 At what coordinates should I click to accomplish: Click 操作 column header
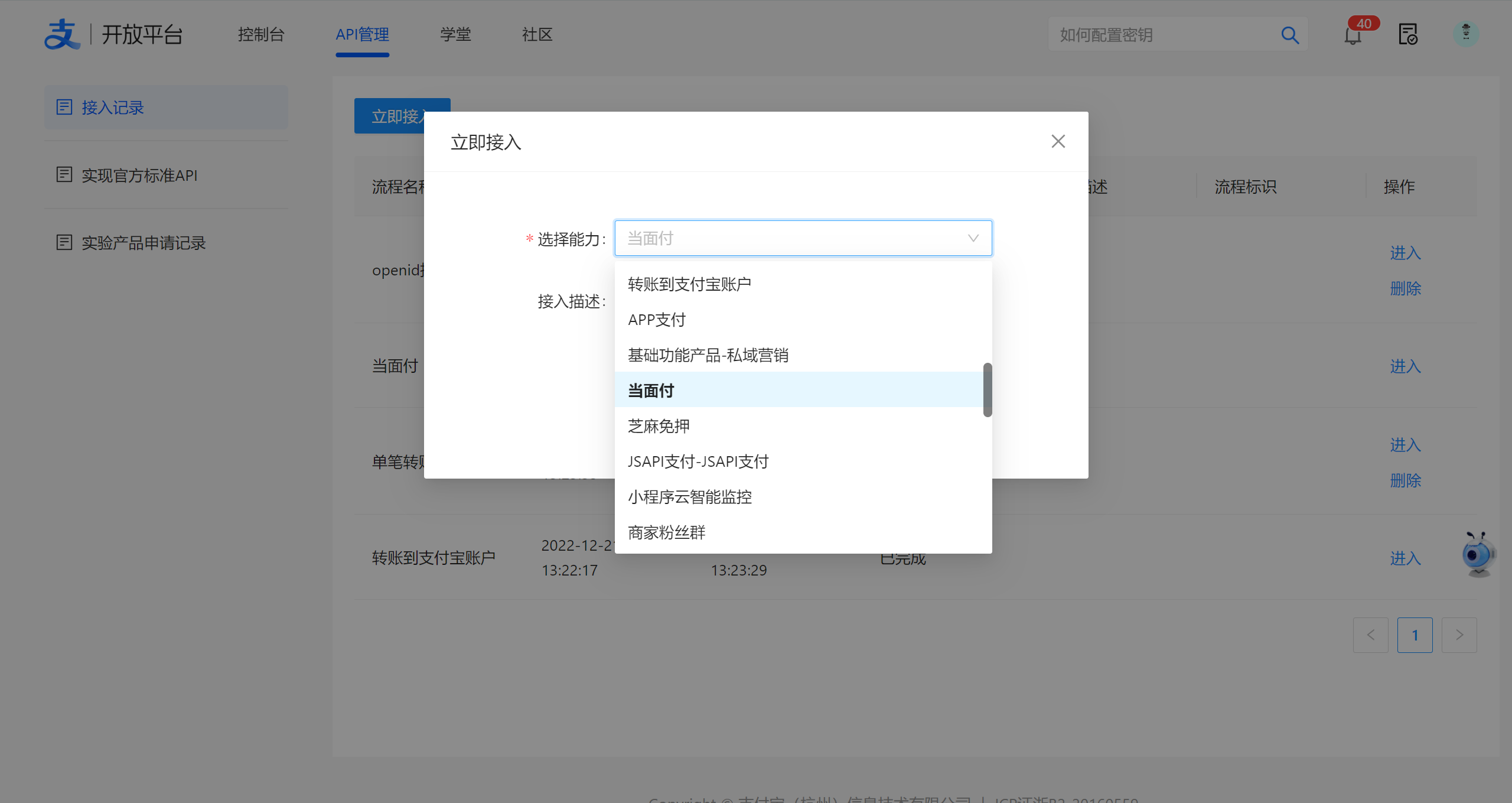click(1399, 187)
